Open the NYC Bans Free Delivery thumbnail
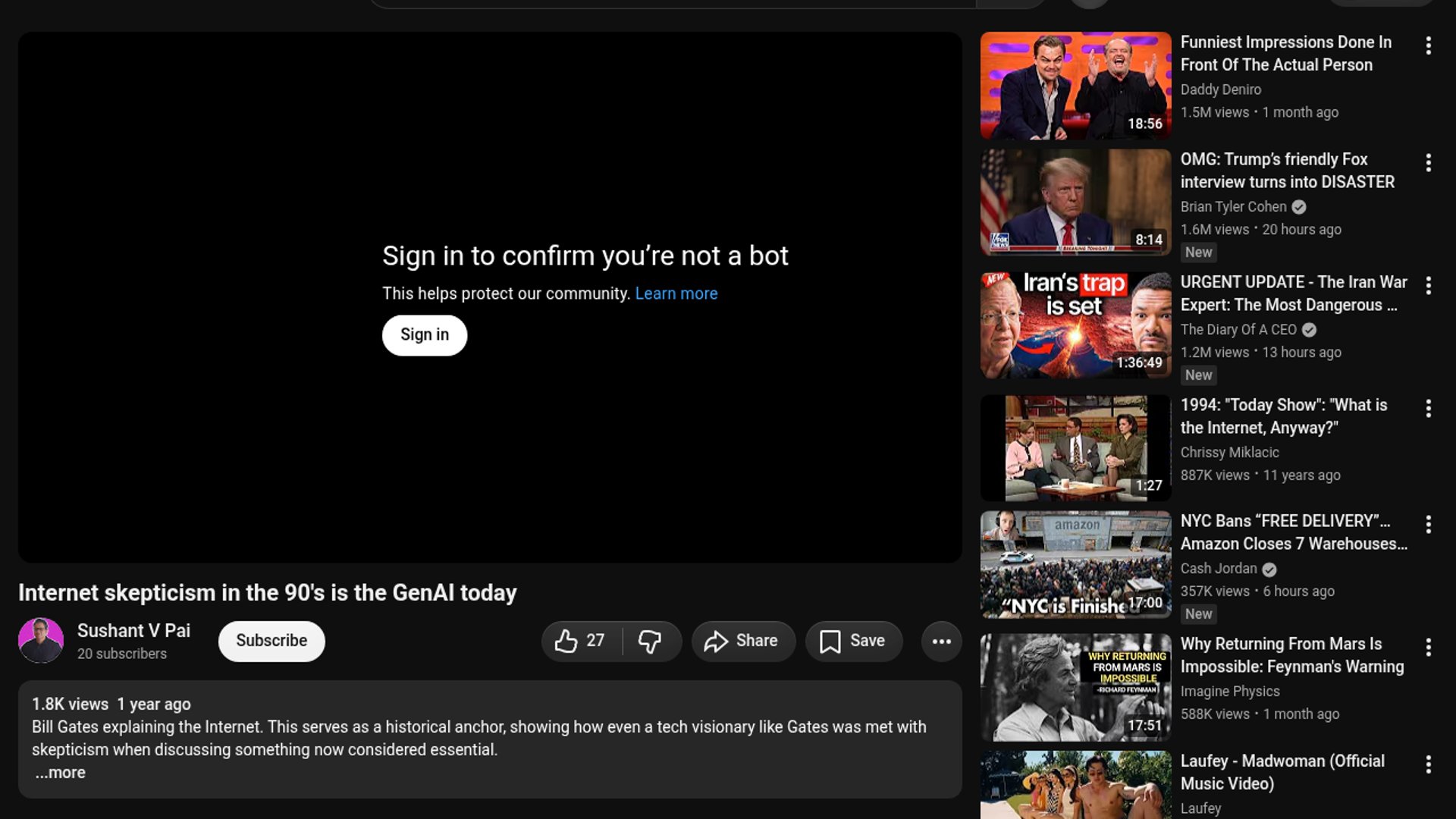This screenshot has width=1456, height=819. [x=1075, y=565]
